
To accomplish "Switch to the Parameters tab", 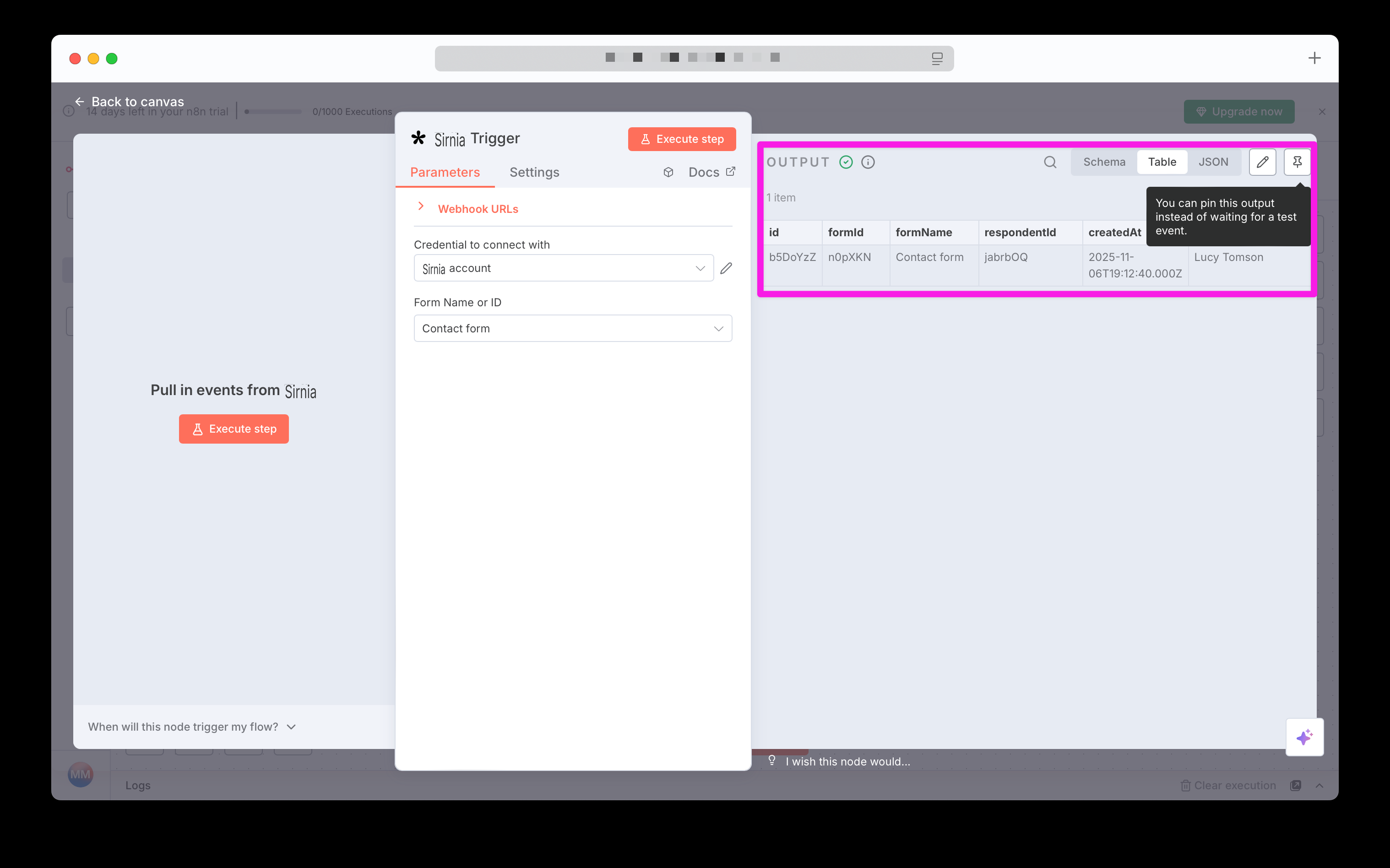I will pyautogui.click(x=445, y=172).
